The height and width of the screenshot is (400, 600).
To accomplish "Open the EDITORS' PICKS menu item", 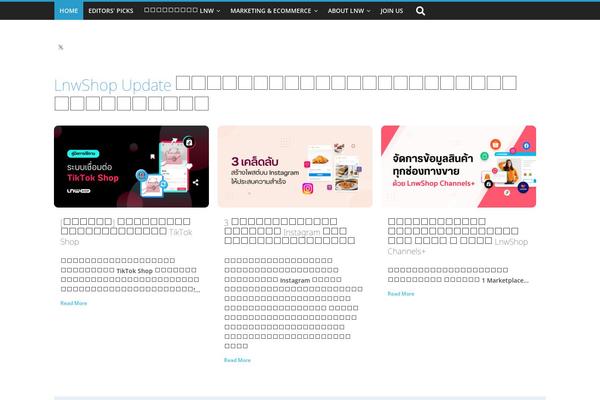I will [x=111, y=11].
